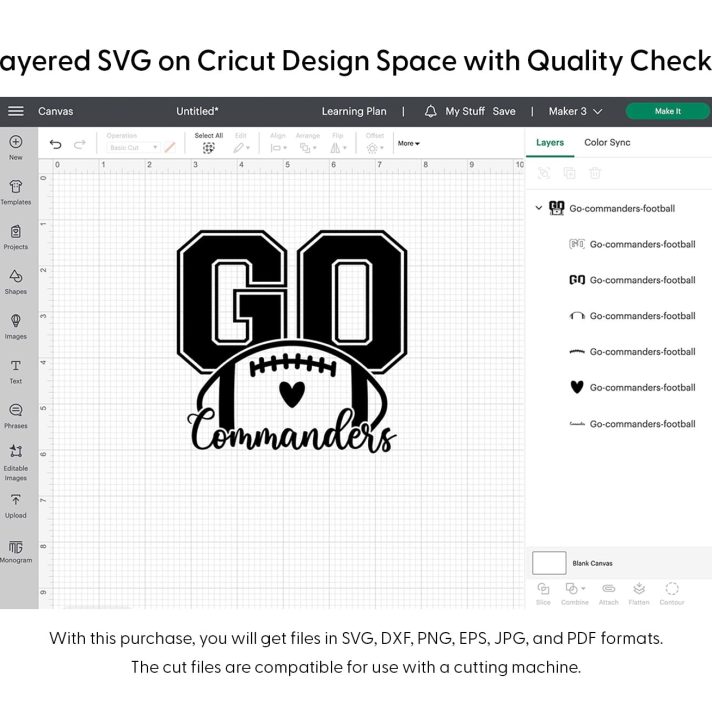Click the delete layer trash icon
This screenshot has width=712, height=712.
click(x=595, y=173)
